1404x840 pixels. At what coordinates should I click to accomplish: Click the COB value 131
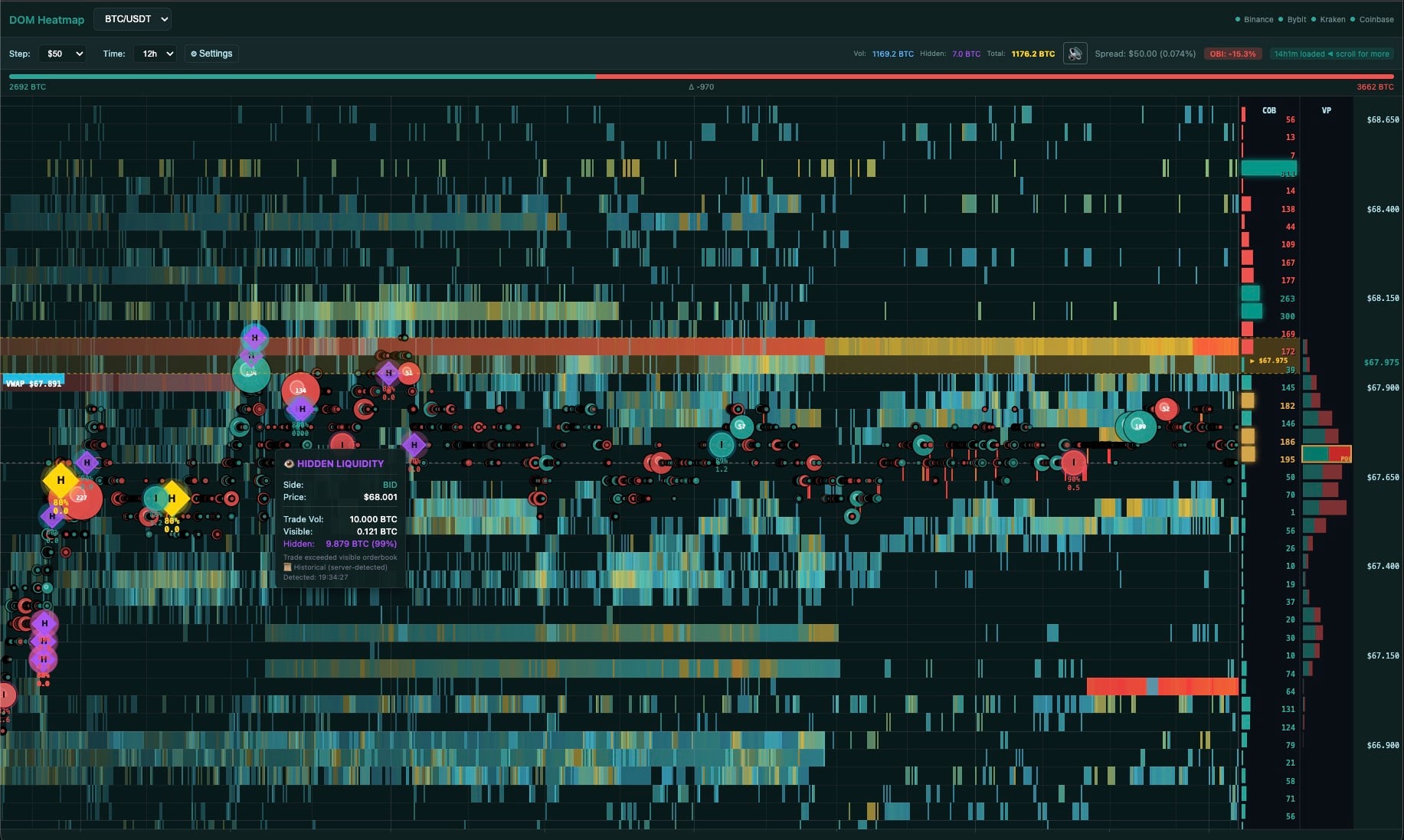click(1288, 709)
